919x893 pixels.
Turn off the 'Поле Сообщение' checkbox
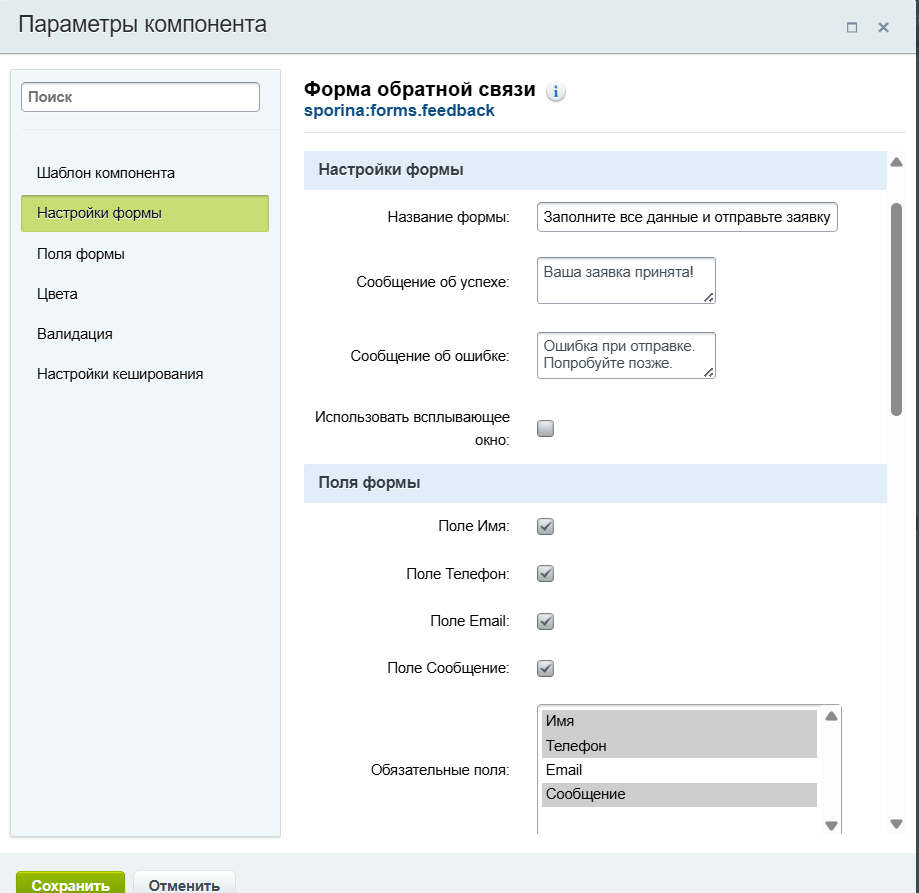[x=545, y=668]
